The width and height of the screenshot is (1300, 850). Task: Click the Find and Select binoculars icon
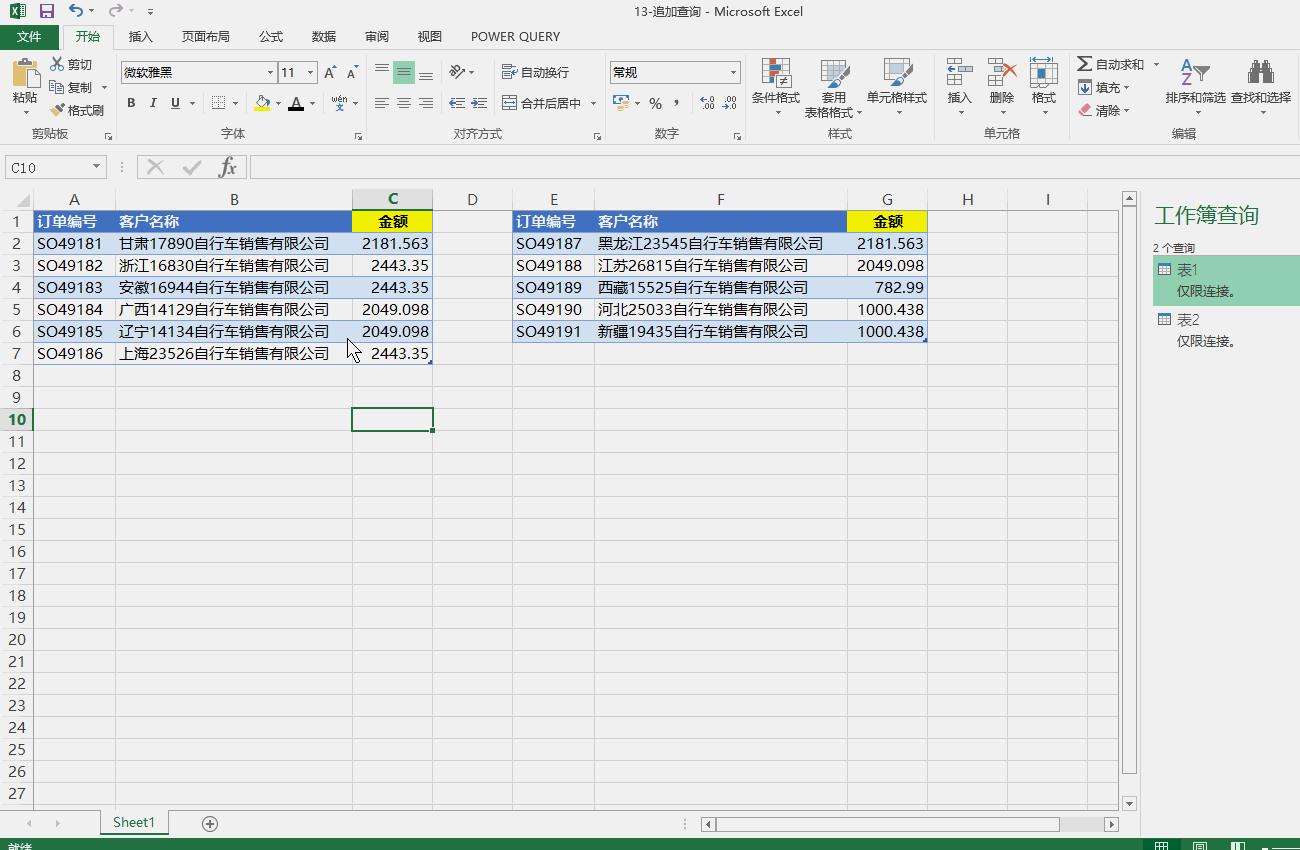1260,73
